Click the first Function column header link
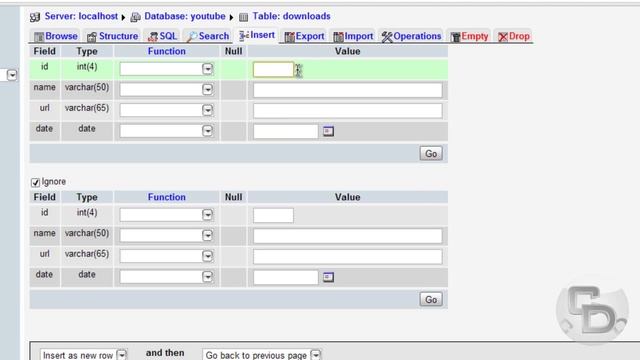Viewport: 640px width, 360px height. (x=167, y=51)
